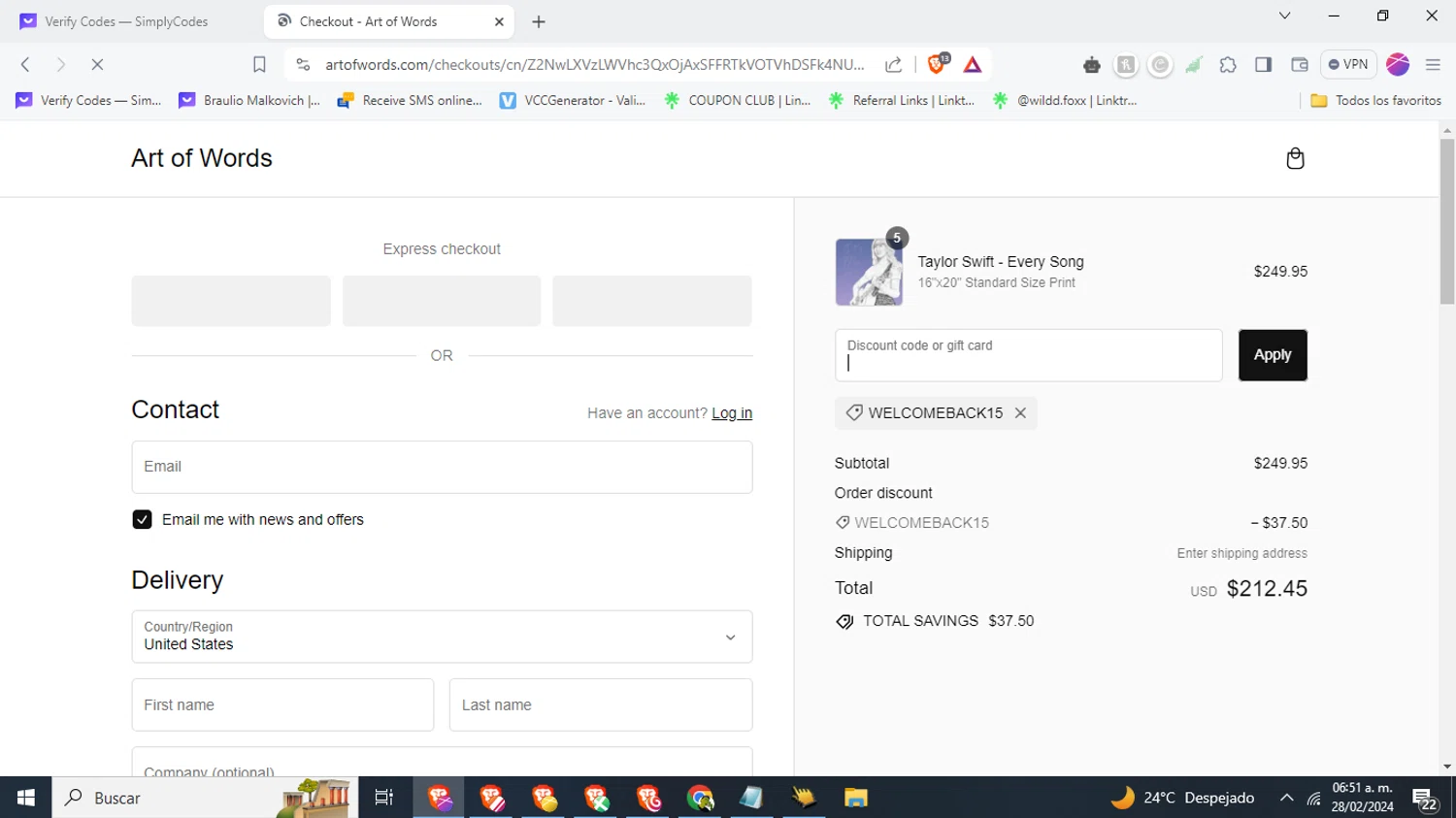Open the @wildd.foxx Linktree bookmark
1456x818 pixels.
[x=1065, y=100]
